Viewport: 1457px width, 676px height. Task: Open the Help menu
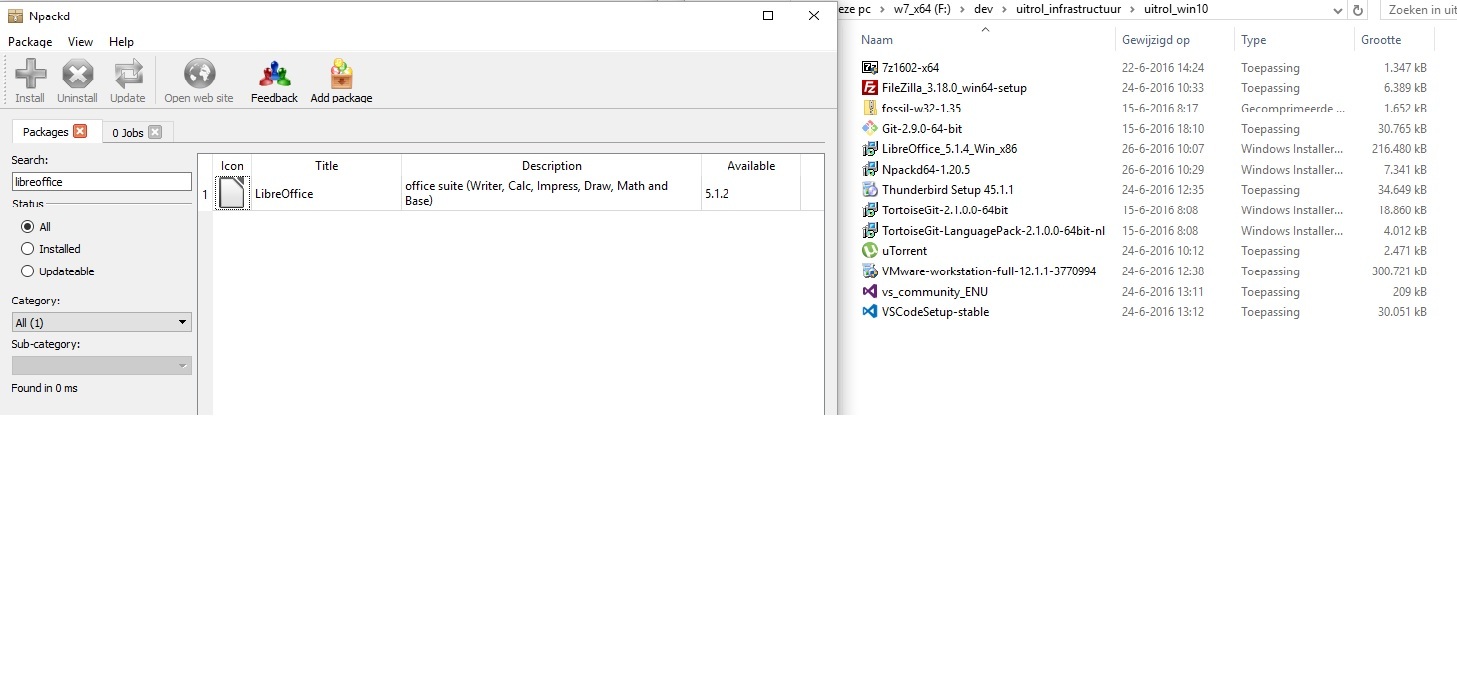coord(121,42)
